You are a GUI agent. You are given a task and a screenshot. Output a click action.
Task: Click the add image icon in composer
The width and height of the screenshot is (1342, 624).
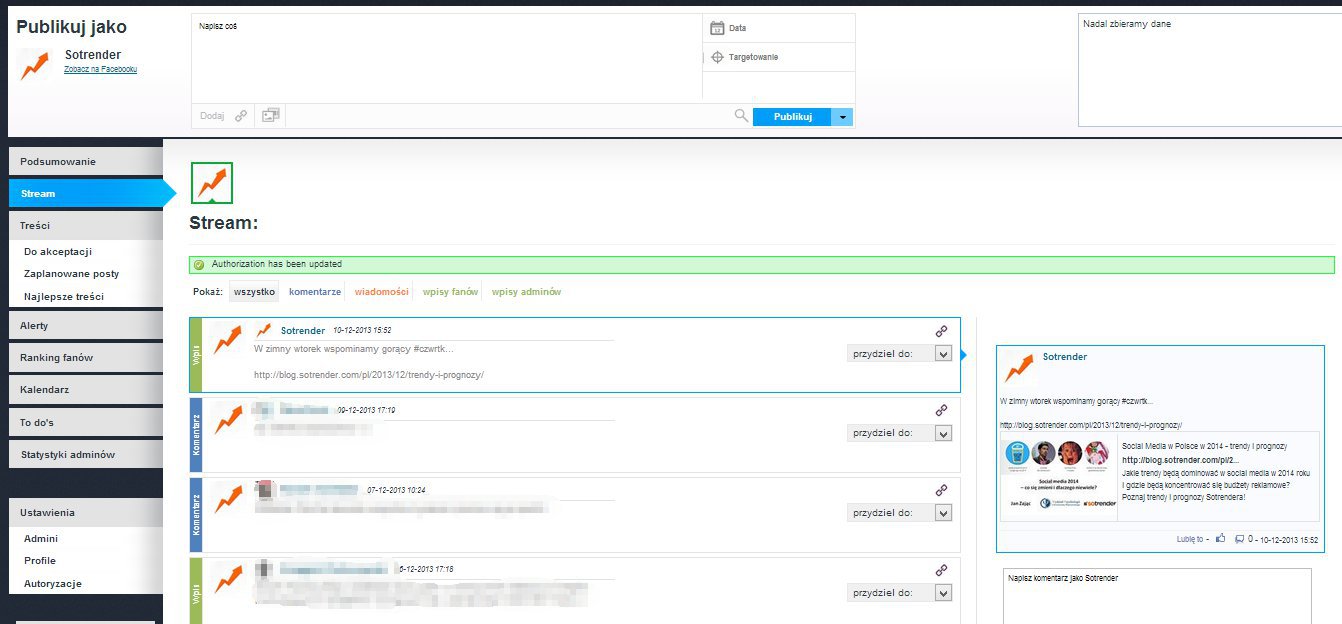click(270, 116)
